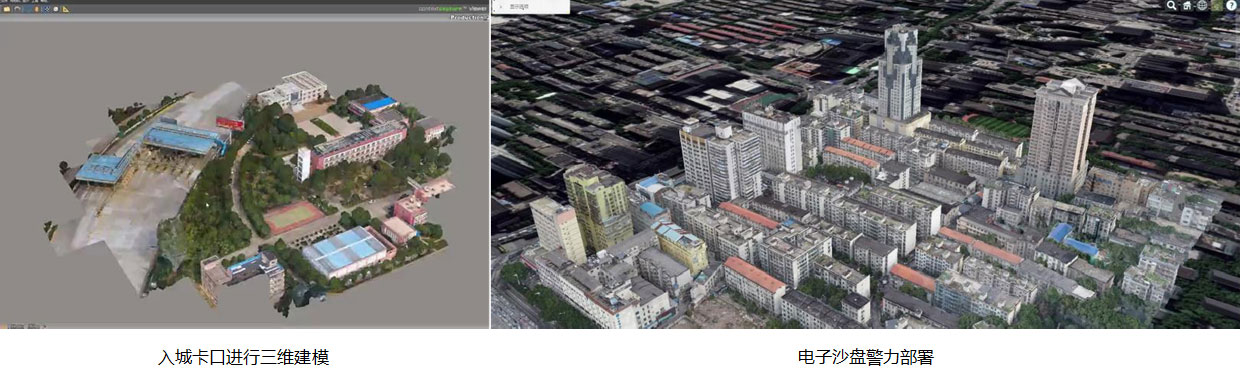
Task: Click the white tab at map top-left
Action: pyautogui.click(x=530, y=6)
